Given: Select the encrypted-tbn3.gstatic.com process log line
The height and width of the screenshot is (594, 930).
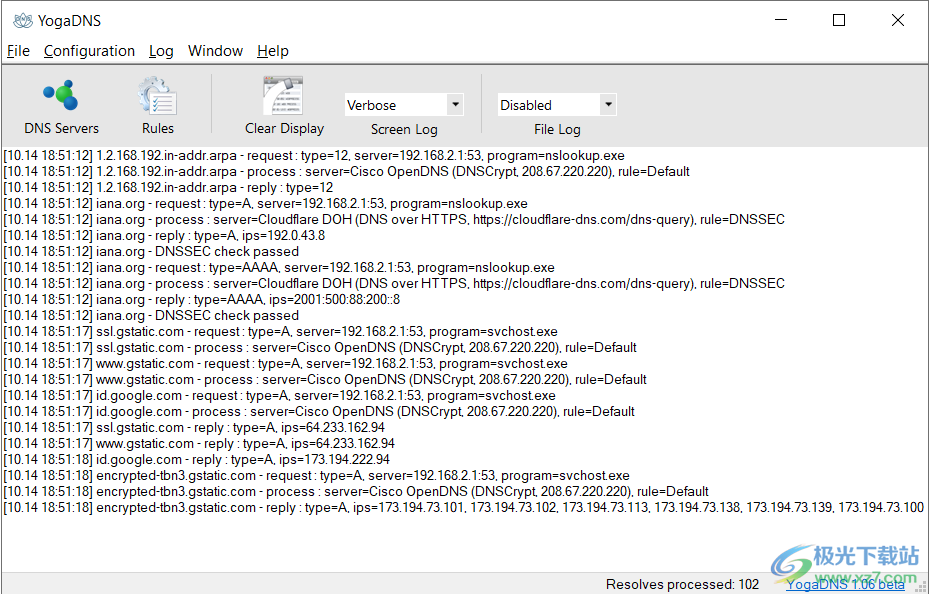Looking at the screenshot, I should tap(356, 492).
